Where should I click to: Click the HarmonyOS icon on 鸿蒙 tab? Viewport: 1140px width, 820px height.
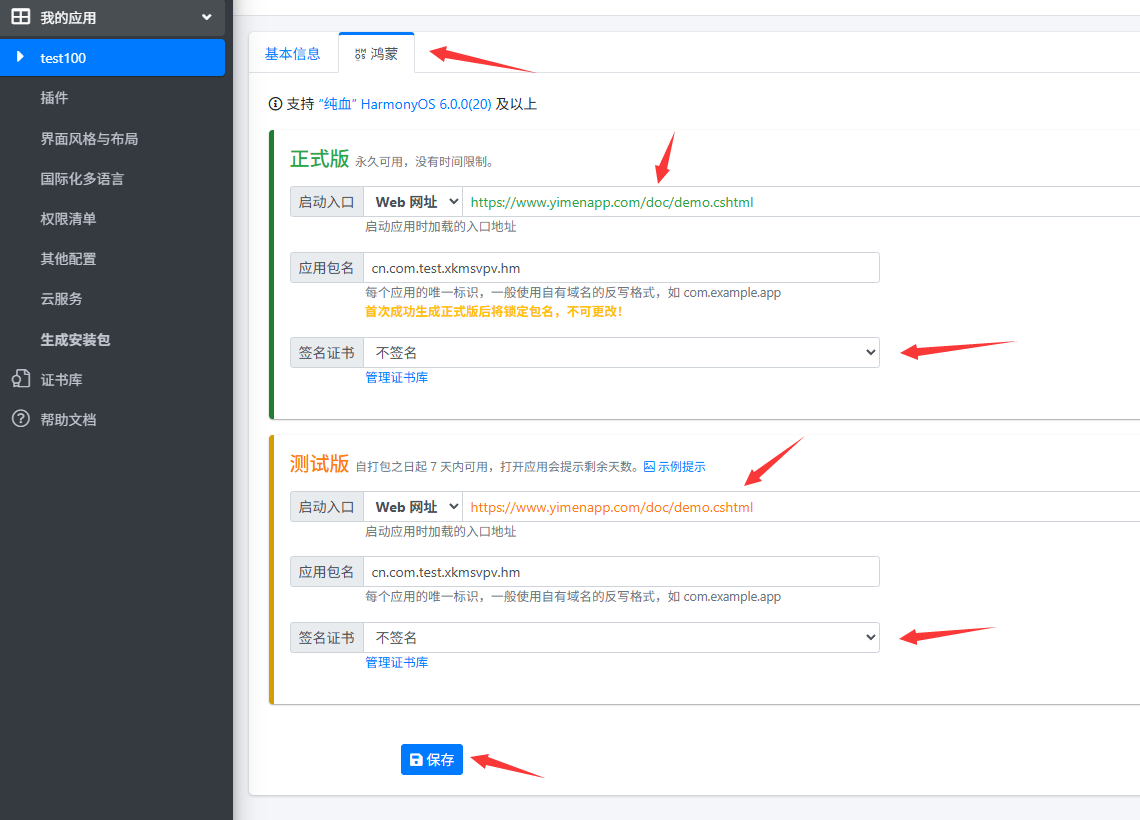click(360, 55)
